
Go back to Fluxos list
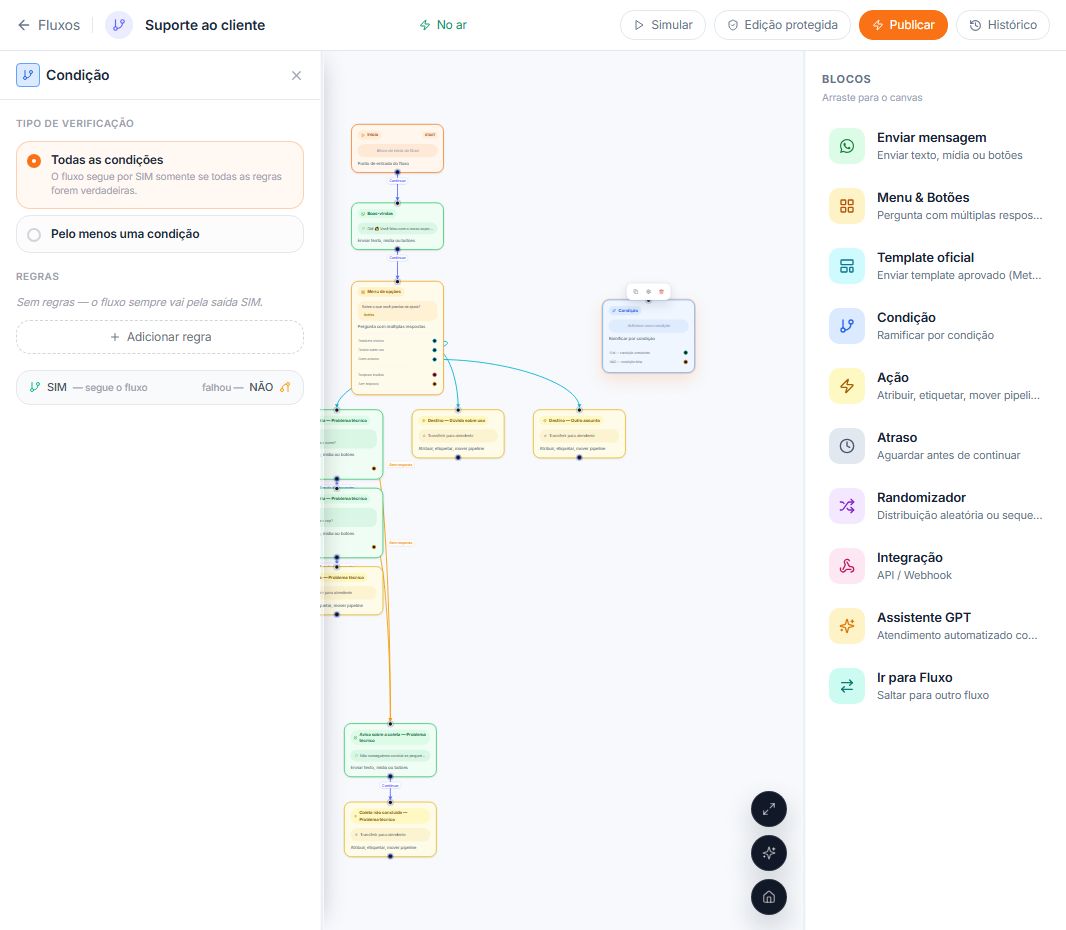click(x=48, y=25)
